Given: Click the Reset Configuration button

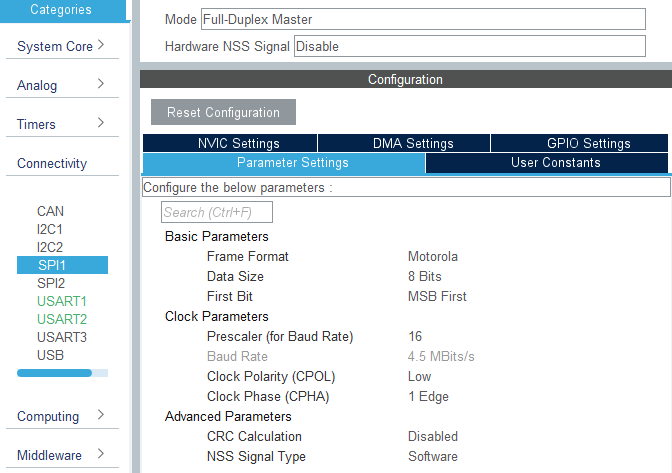Looking at the screenshot, I should coord(223,112).
